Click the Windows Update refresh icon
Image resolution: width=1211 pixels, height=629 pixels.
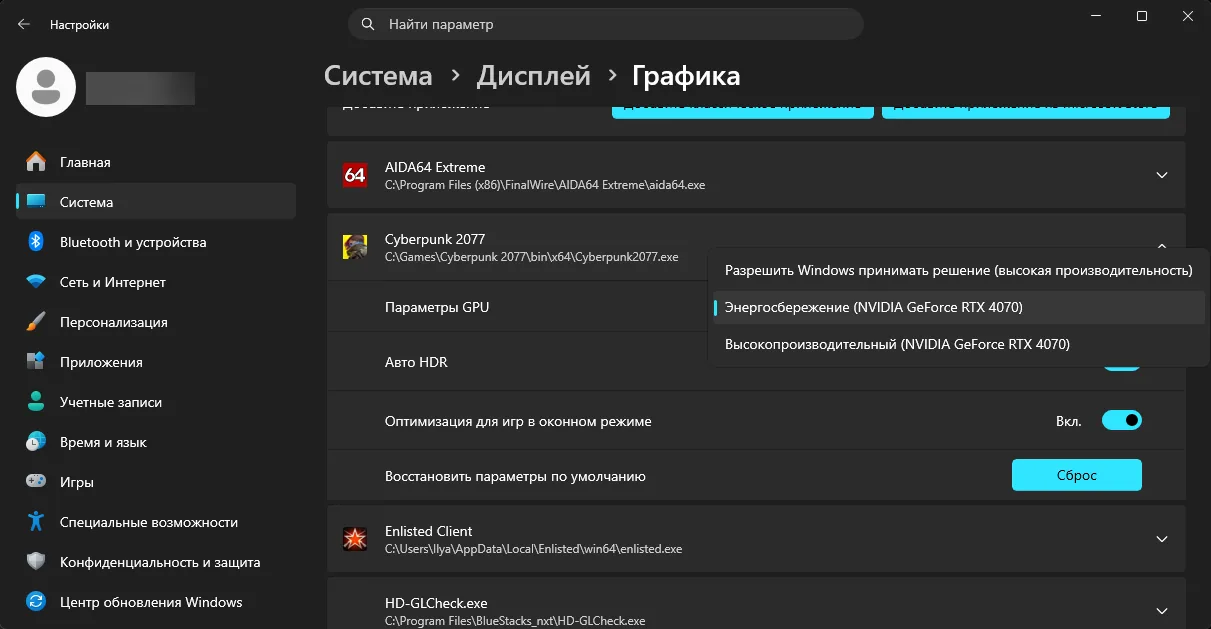pos(36,602)
